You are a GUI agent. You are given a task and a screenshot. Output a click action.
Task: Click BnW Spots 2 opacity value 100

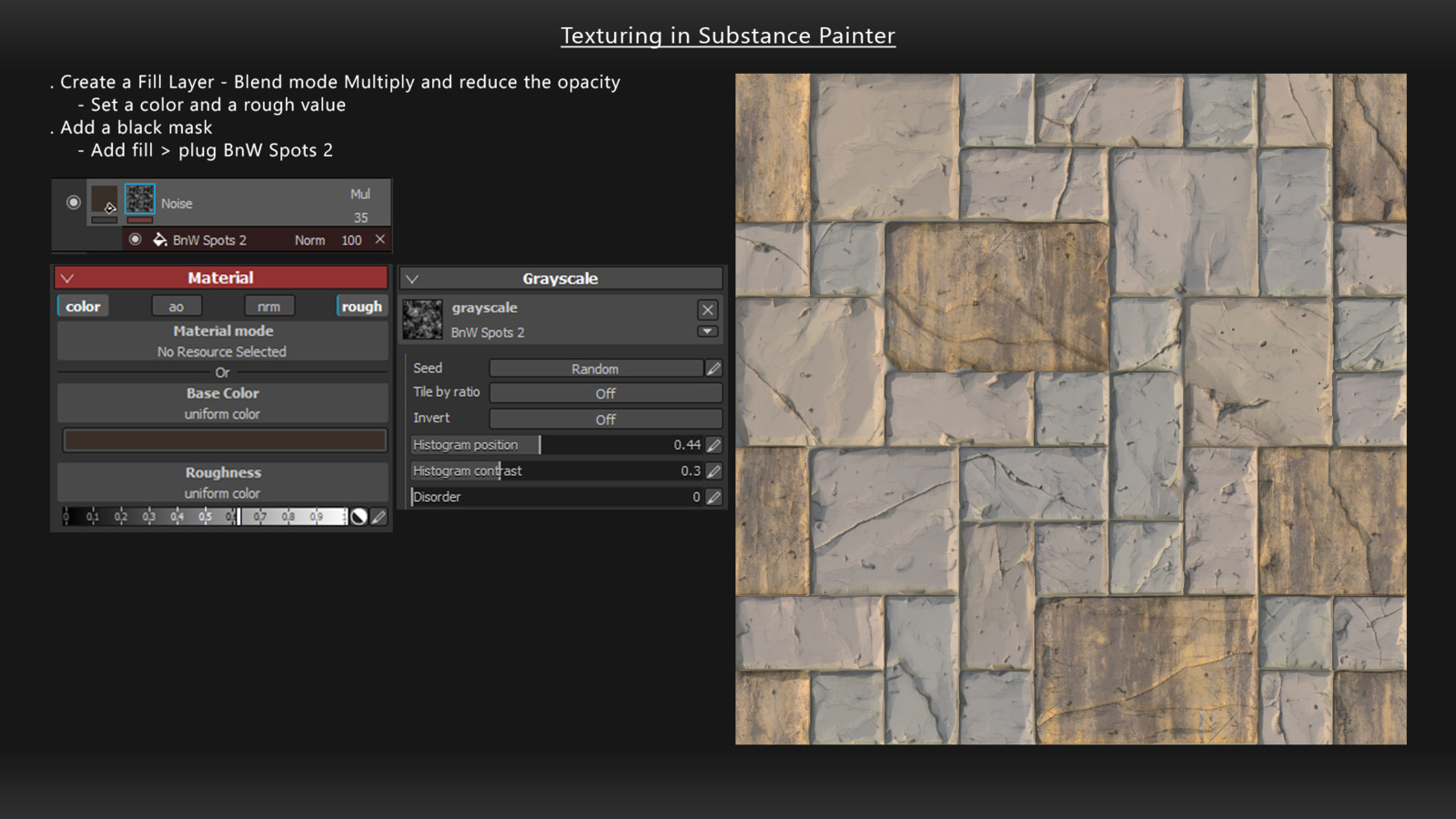click(351, 240)
